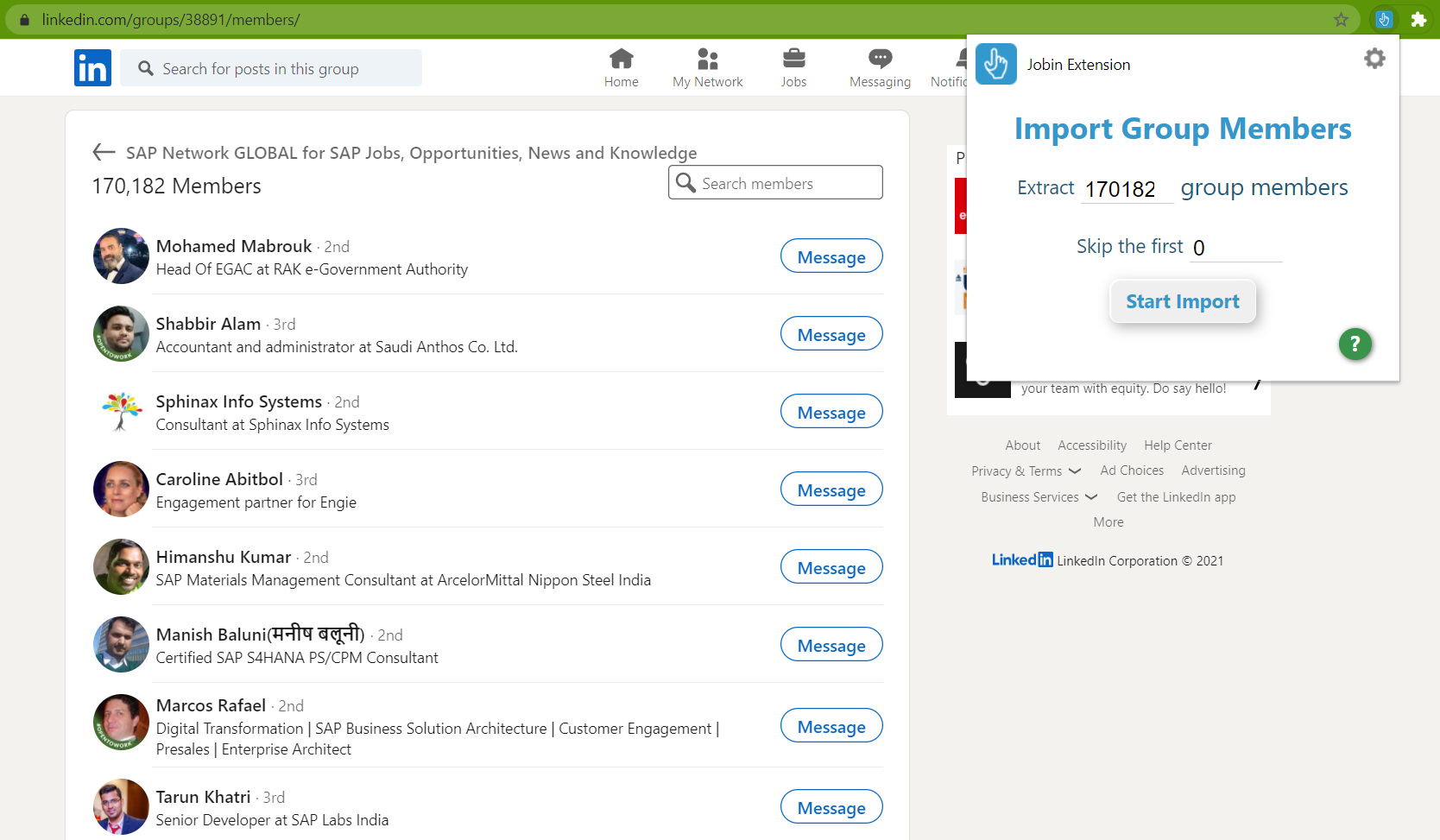1440x840 pixels.
Task: Open Manish Baluni's profile photo
Action: tap(121, 644)
